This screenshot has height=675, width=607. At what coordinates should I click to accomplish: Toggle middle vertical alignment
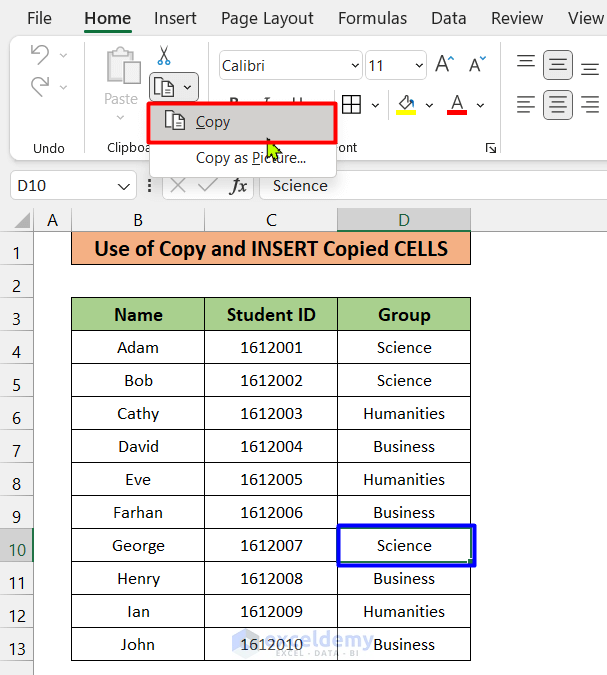(x=558, y=66)
